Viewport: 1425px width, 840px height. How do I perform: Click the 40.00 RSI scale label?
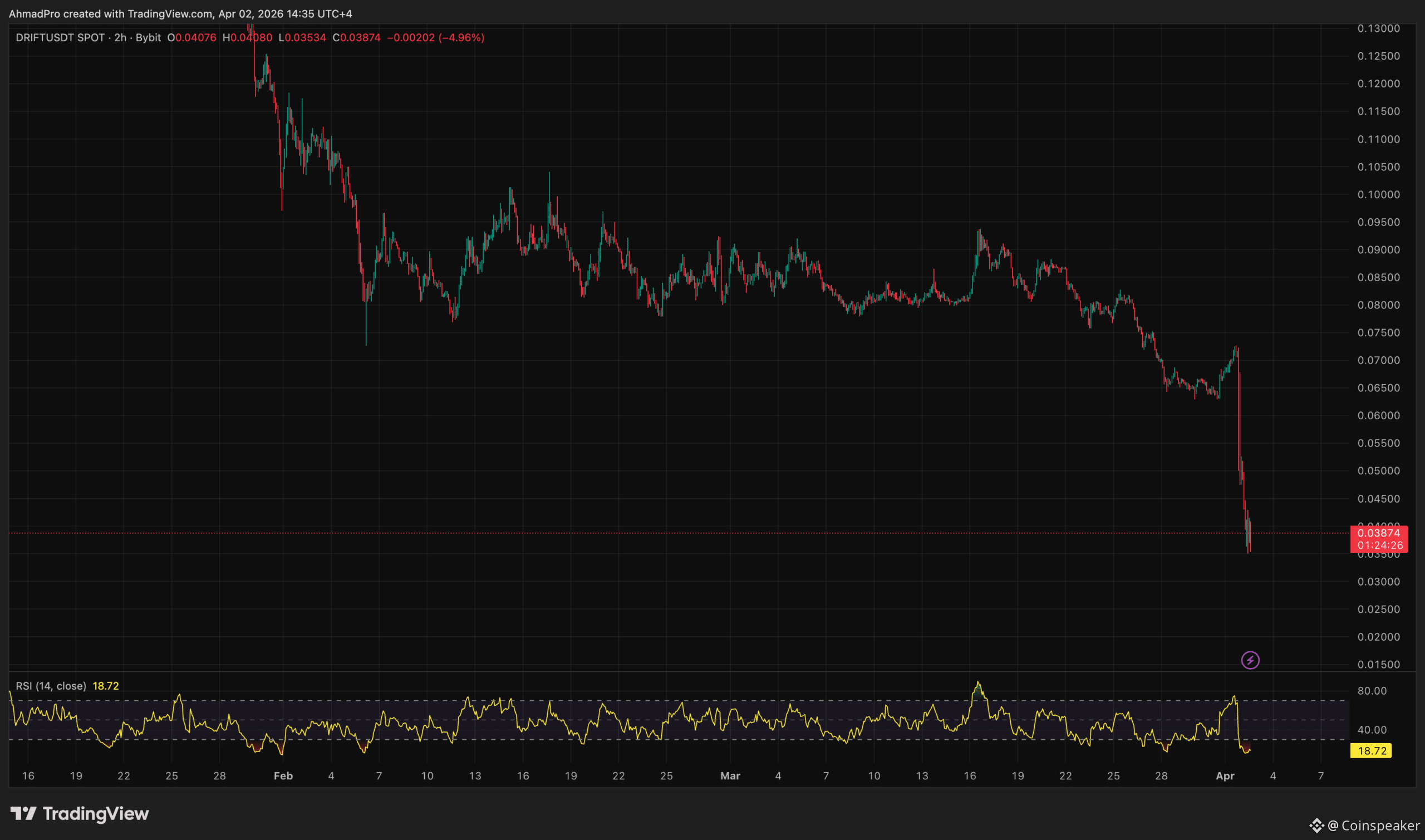[x=1372, y=730]
